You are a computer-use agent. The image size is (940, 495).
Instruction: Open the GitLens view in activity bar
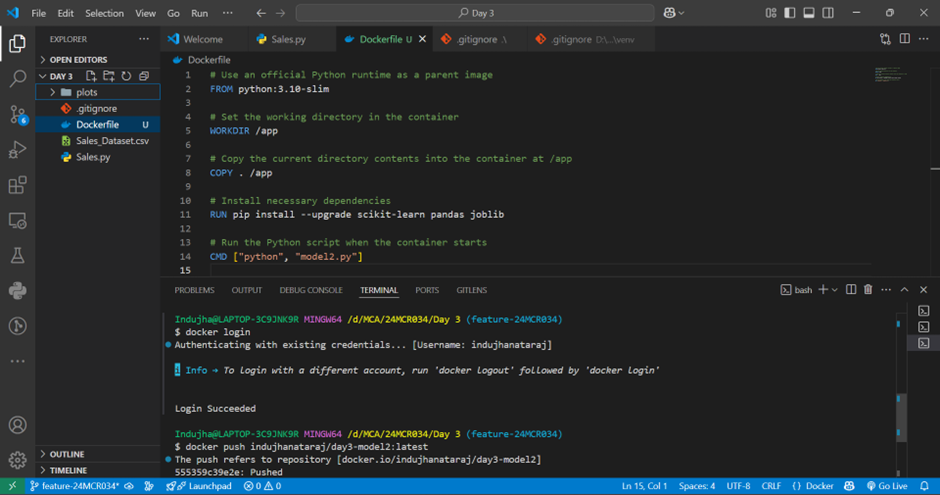pyautogui.click(x=17, y=326)
